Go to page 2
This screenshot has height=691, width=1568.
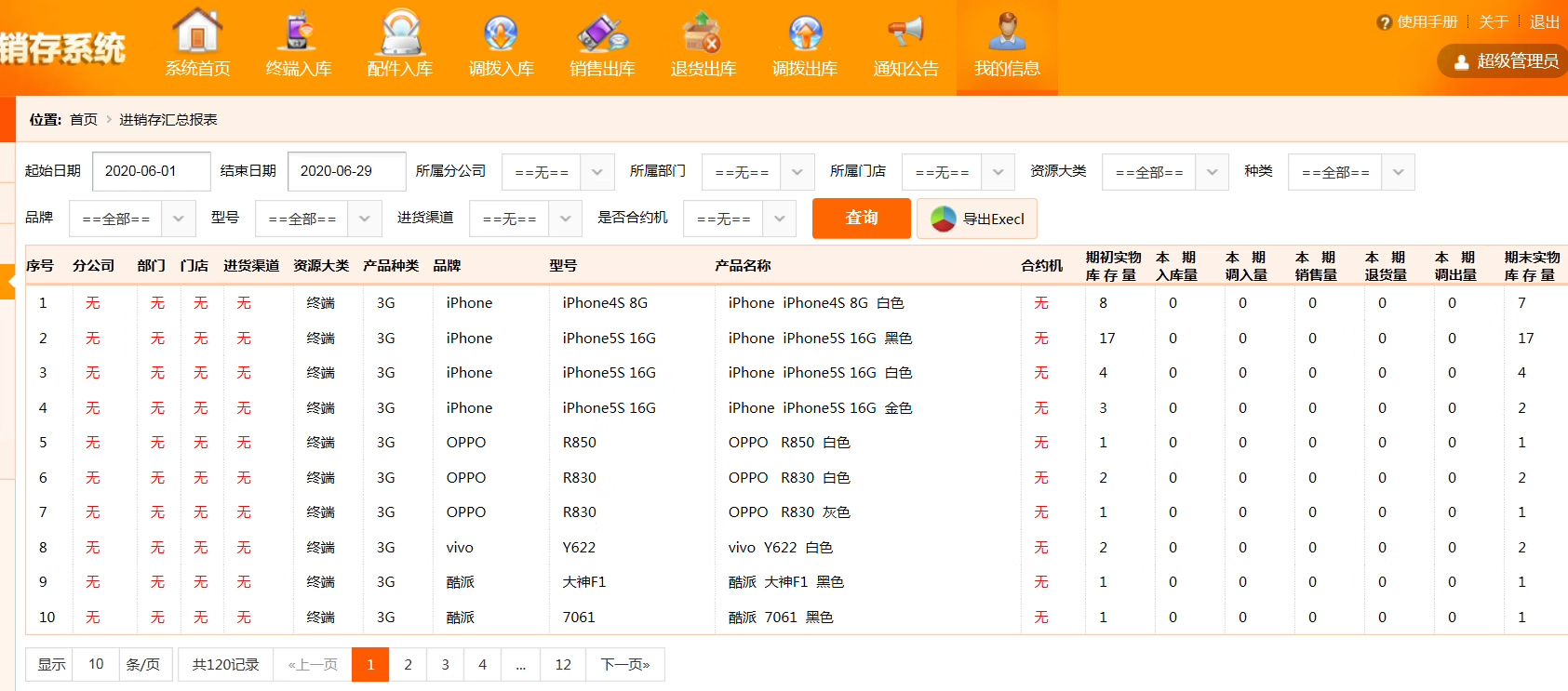(408, 664)
